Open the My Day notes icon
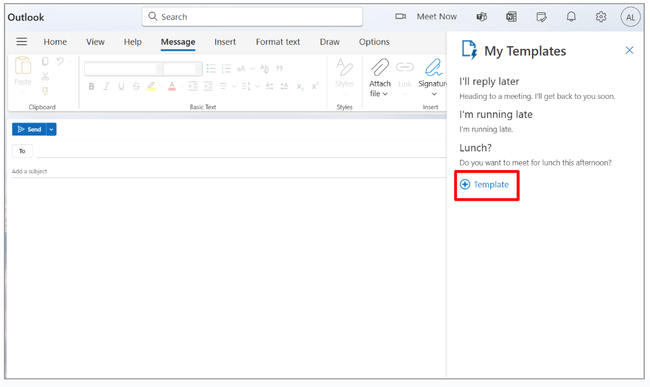 coord(541,17)
